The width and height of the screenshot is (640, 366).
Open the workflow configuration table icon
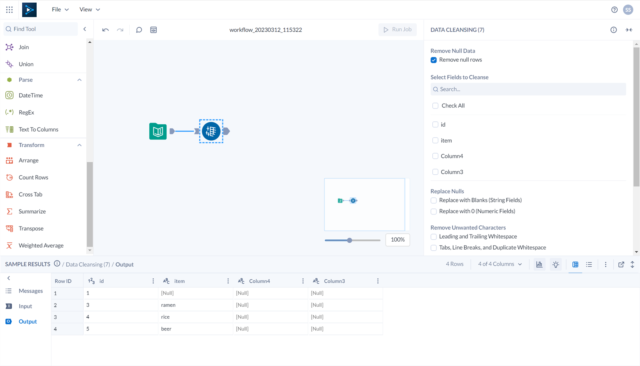pos(153,30)
